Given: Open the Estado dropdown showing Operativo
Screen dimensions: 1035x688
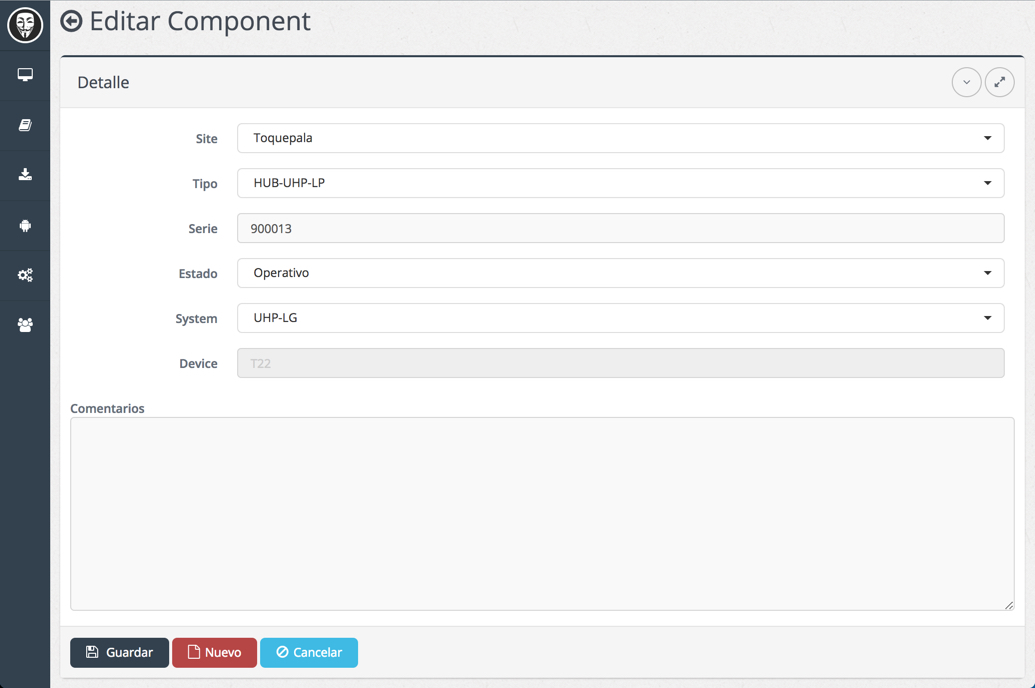Looking at the screenshot, I should point(620,273).
